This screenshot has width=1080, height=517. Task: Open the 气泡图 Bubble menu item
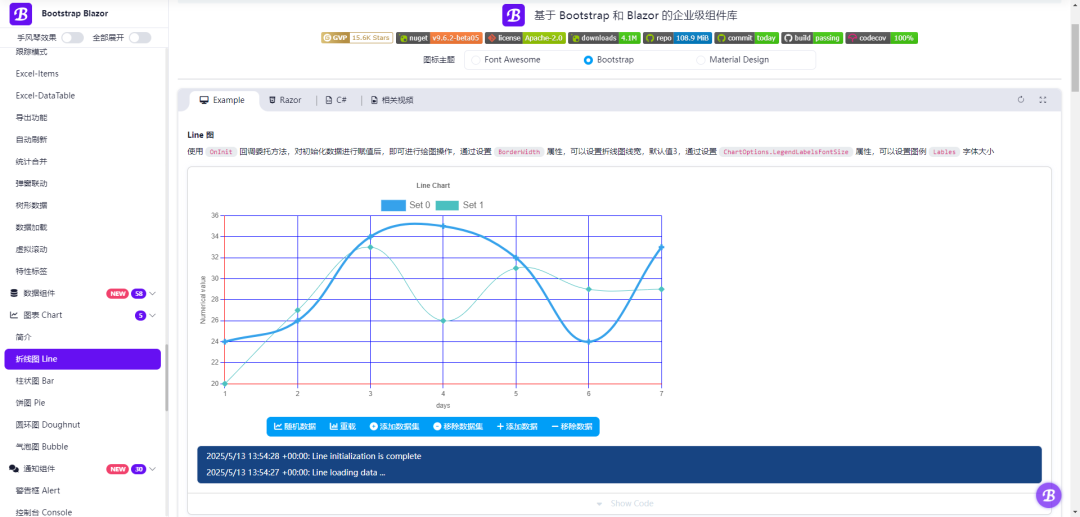(83, 447)
